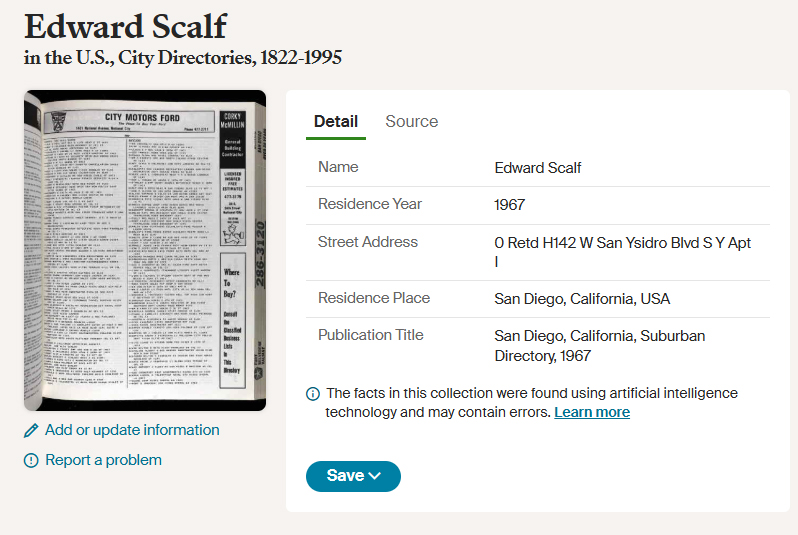Screen dimensions: 798x535
Task: Click the info circle icon by the AI notice
Action: (313, 394)
